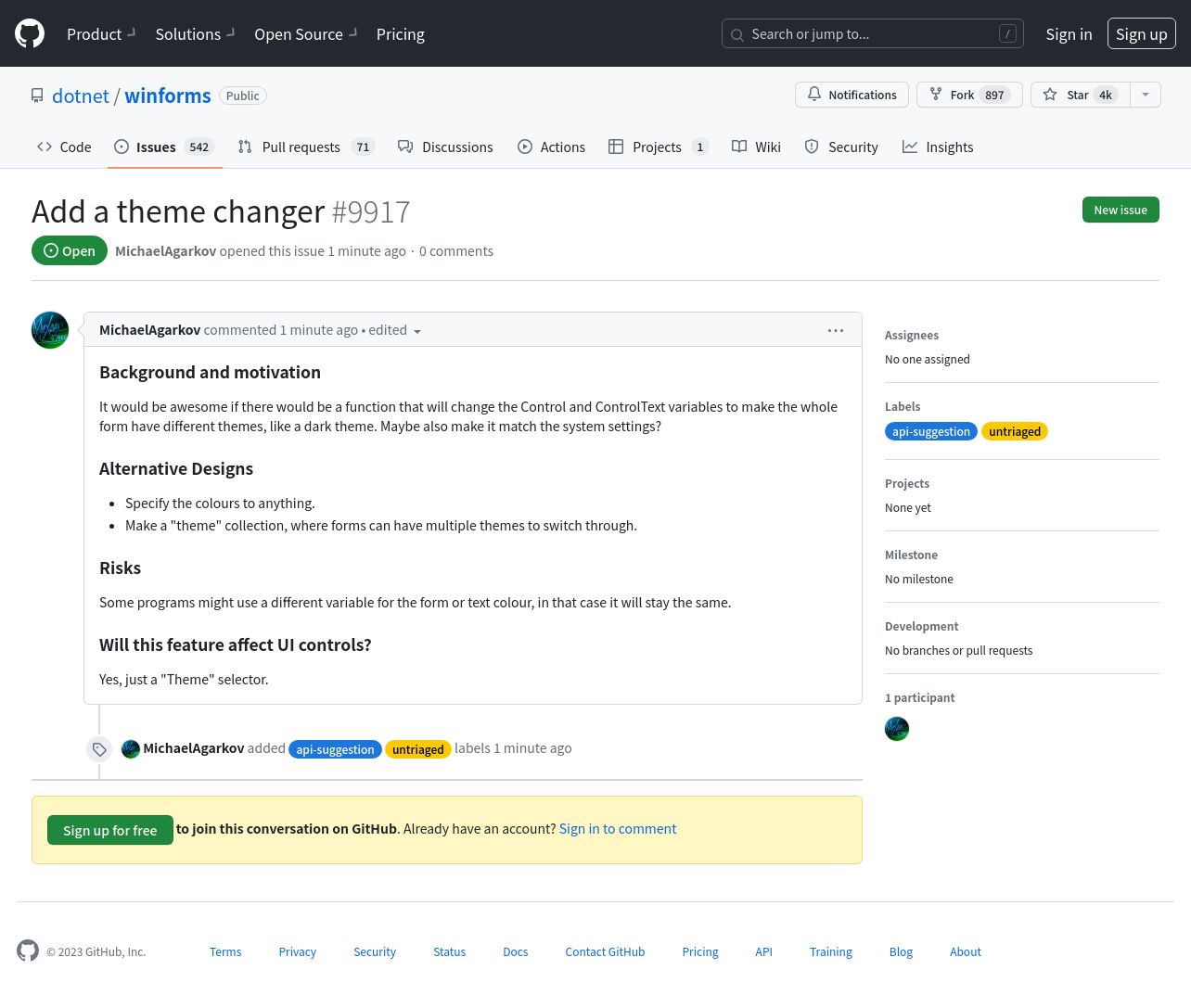Expand the Product menu
Screen dimensions: 1191x1008
click(101, 34)
